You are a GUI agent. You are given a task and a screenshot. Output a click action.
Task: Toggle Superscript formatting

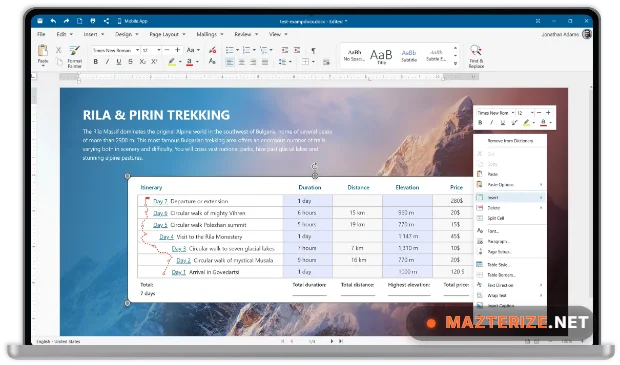pyautogui.click(x=154, y=62)
